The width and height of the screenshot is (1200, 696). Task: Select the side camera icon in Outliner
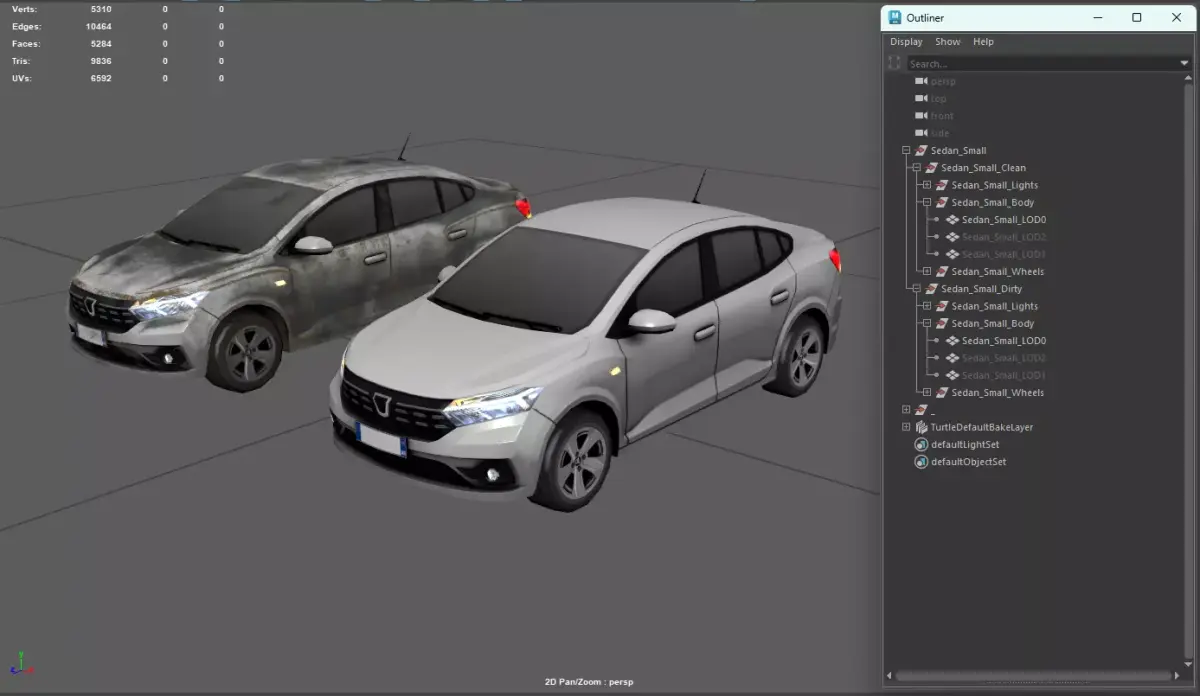coord(921,133)
